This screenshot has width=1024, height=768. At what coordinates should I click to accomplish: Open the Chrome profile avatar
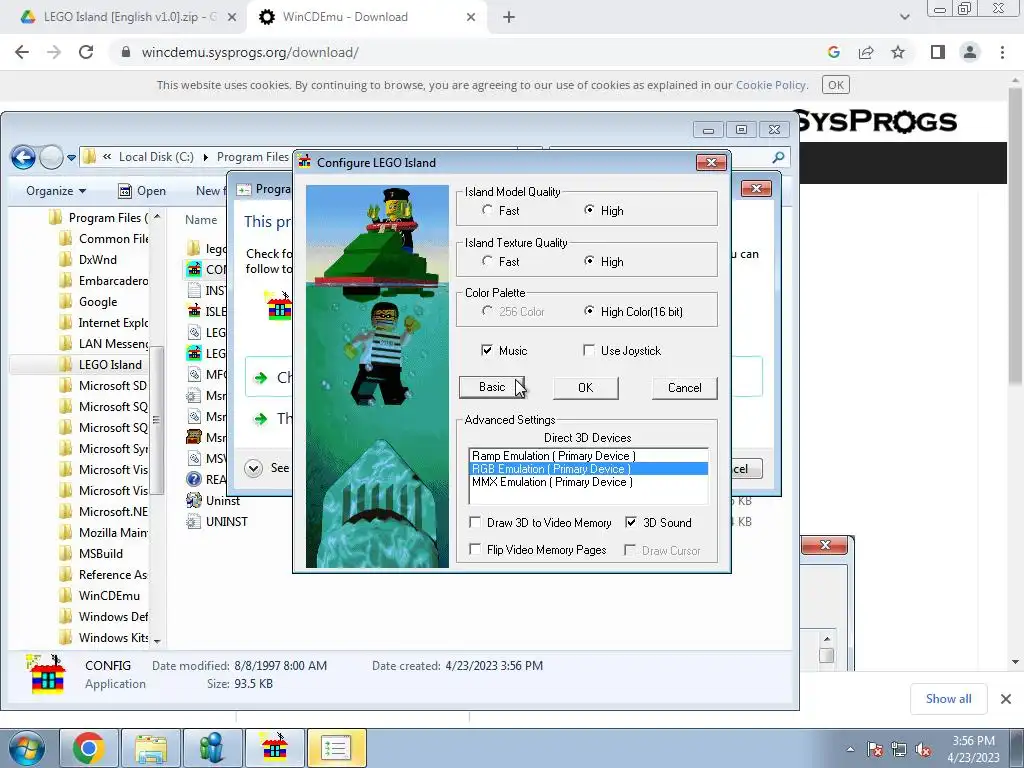(x=970, y=52)
